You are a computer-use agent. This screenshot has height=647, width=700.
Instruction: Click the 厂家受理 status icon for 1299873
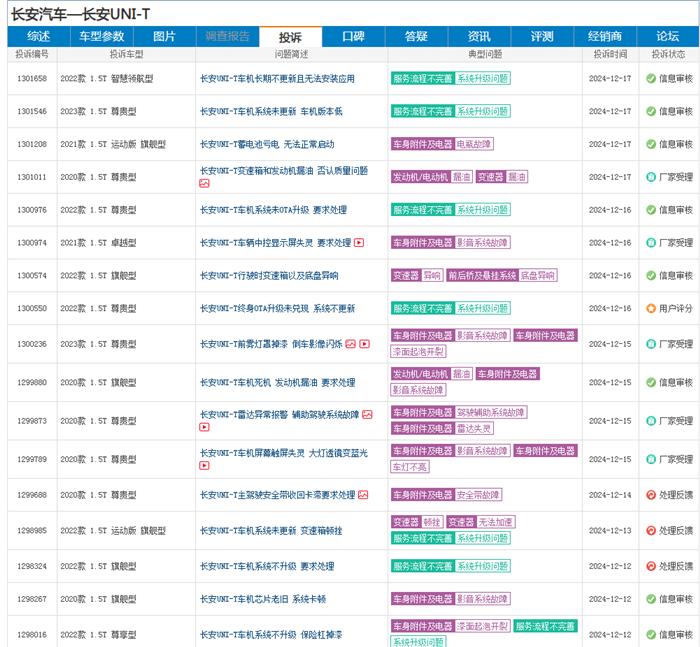651,421
